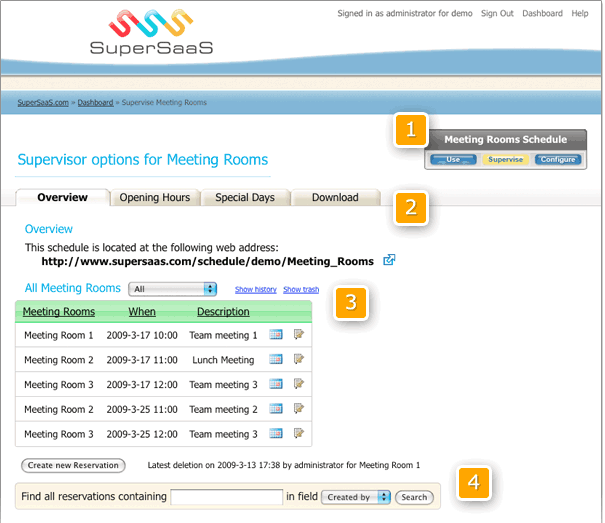Edit the 2009-3-17 12:00 reservation
605x523 pixels.
[x=299, y=384]
